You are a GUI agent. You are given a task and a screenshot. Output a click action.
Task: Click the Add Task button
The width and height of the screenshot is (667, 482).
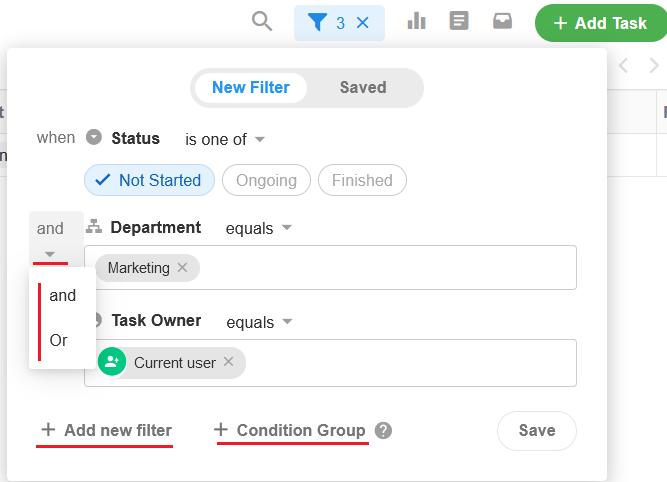(600, 23)
